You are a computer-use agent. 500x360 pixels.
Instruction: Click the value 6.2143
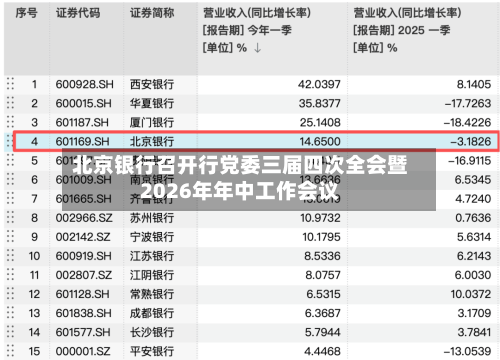coord(474,256)
